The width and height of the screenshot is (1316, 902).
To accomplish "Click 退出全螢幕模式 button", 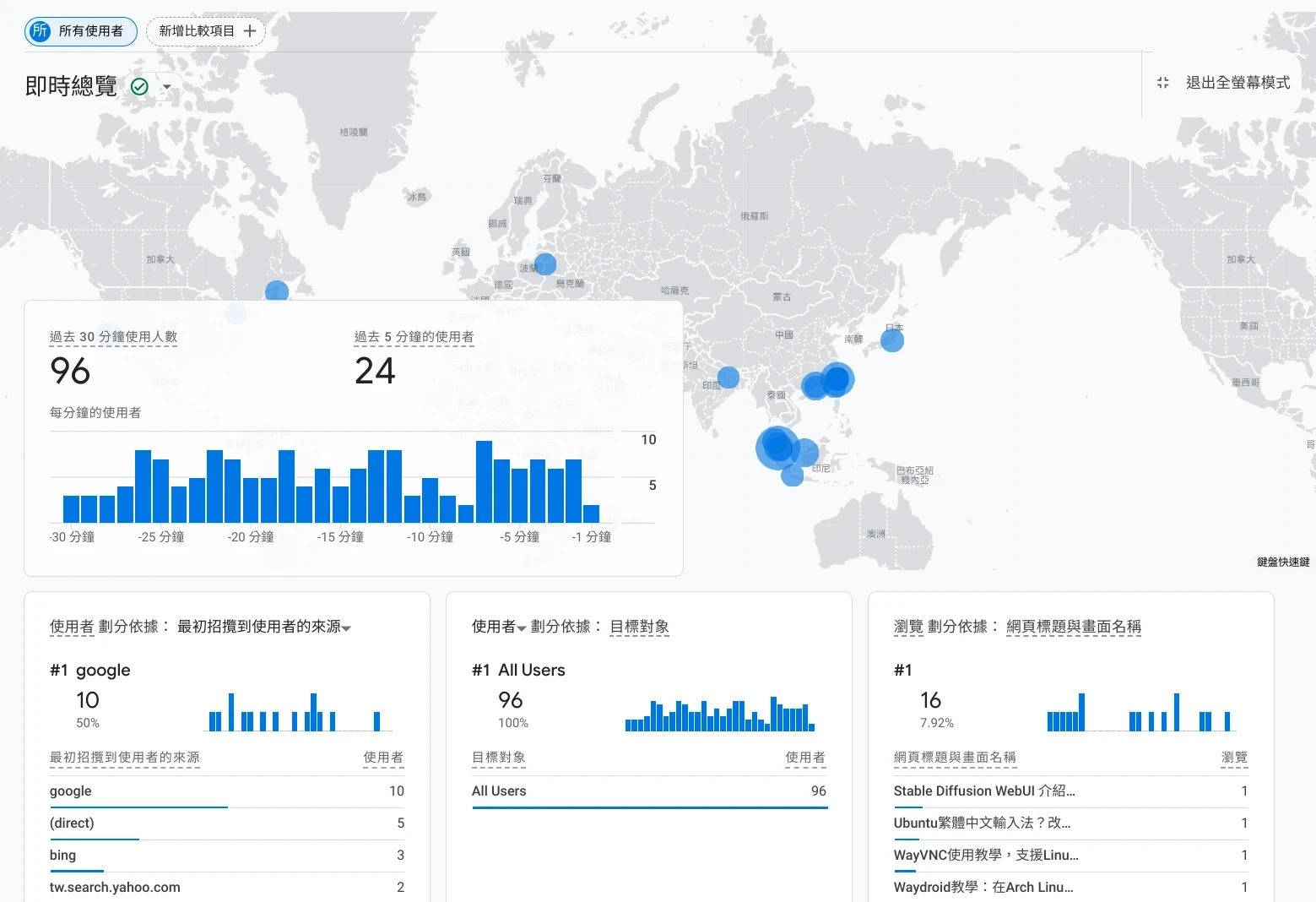I will (x=1237, y=83).
